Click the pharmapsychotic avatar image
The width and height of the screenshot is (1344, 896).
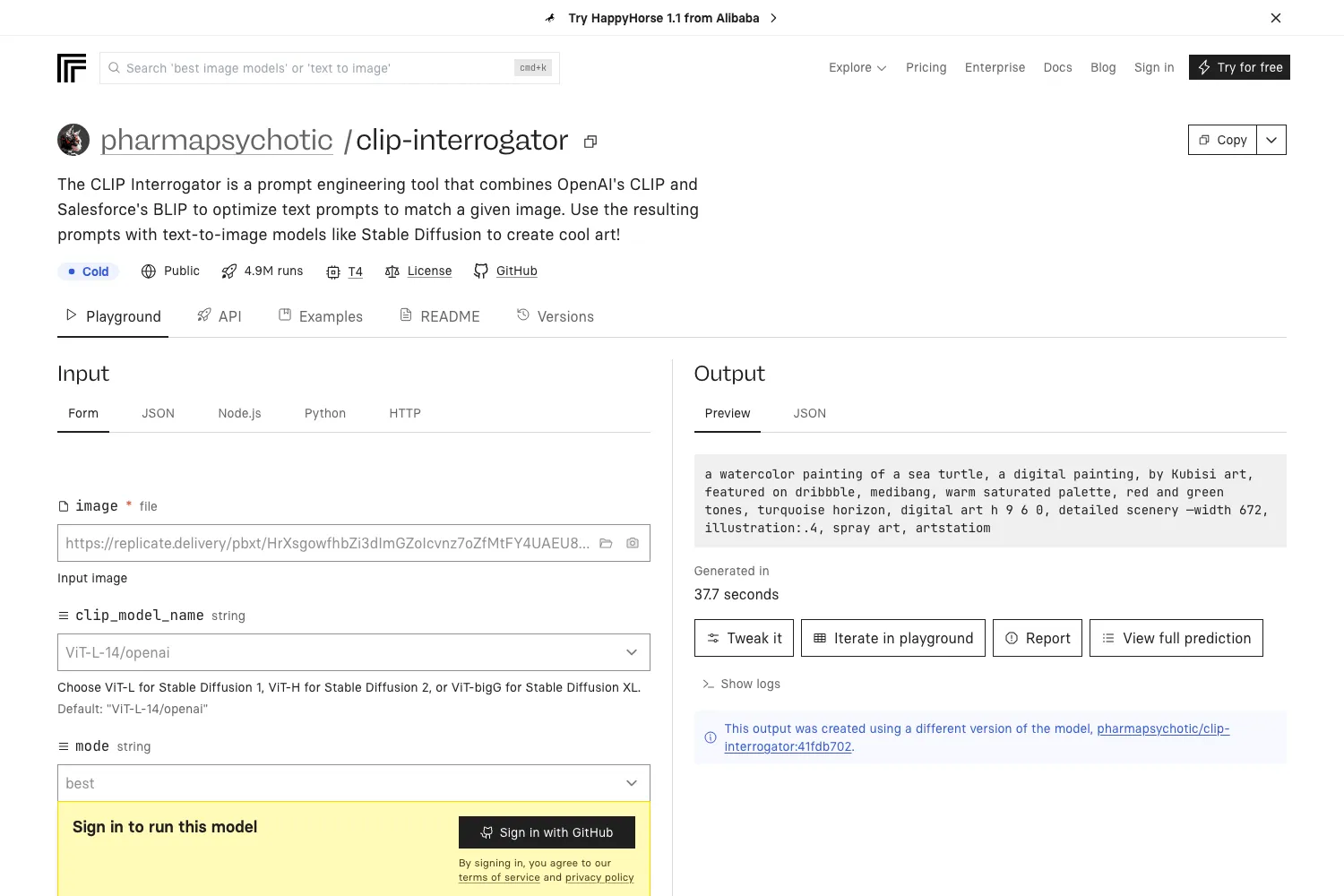click(x=73, y=140)
